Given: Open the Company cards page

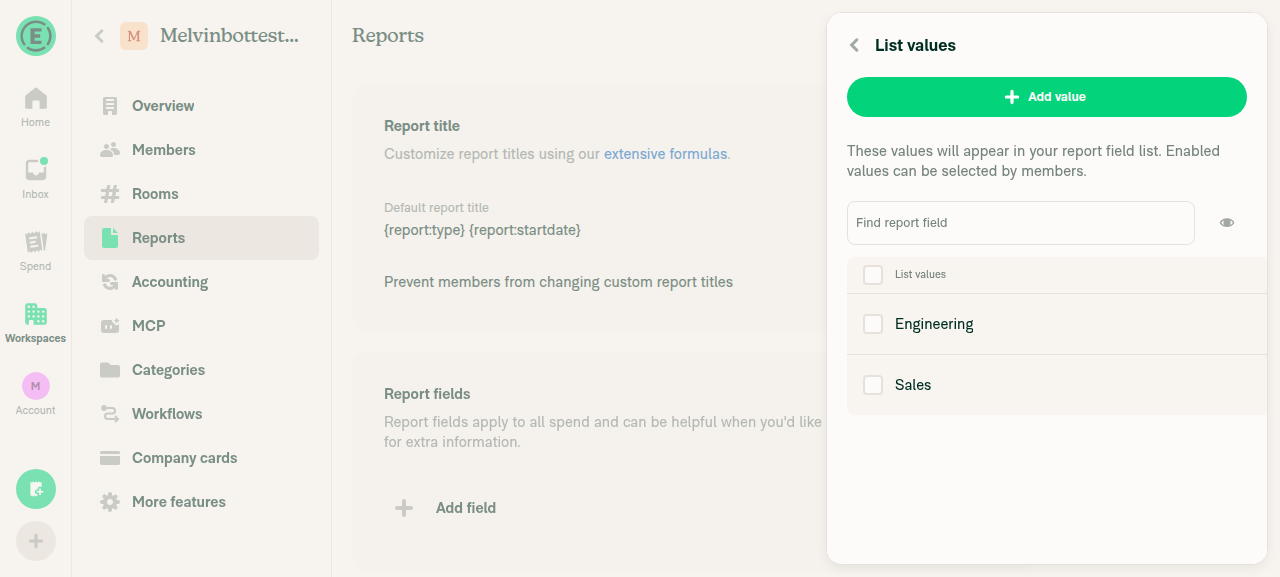Looking at the screenshot, I should [x=201, y=458].
